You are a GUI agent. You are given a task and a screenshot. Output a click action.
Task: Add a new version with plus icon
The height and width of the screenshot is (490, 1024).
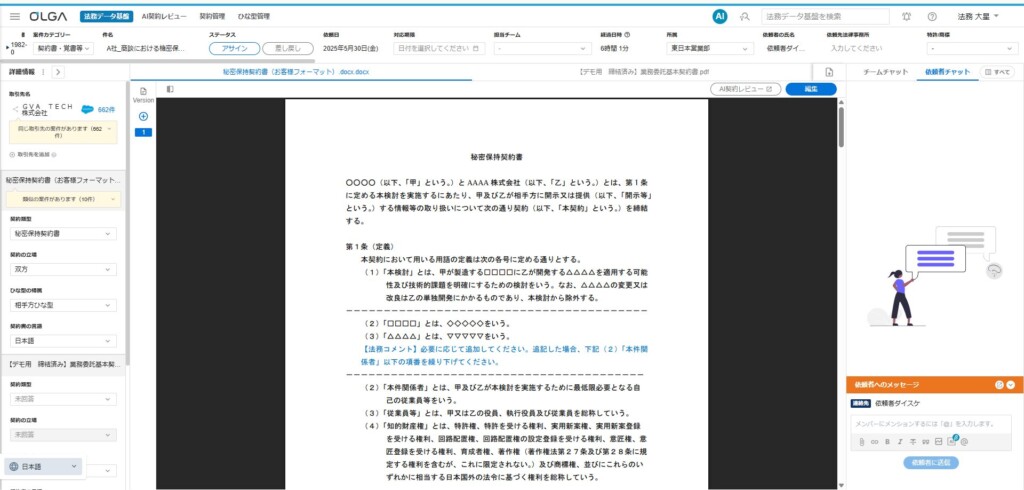(x=143, y=116)
